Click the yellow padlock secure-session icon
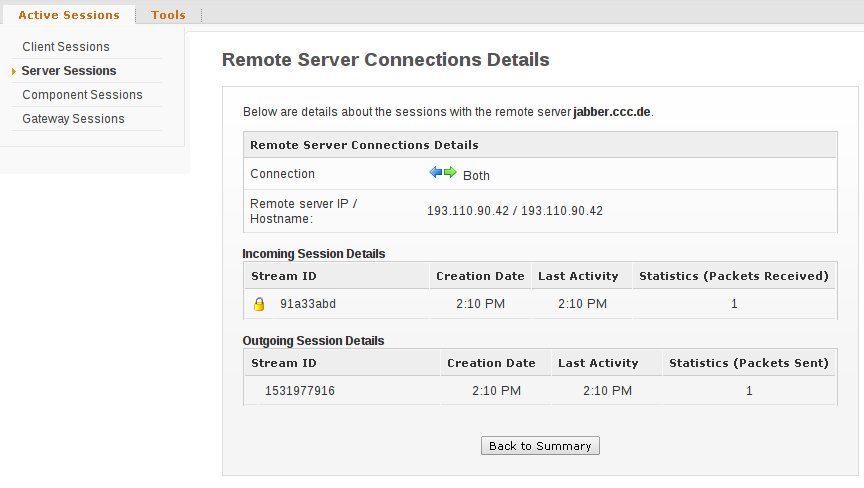This screenshot has width=864, height=488. (x=259, y=304)
